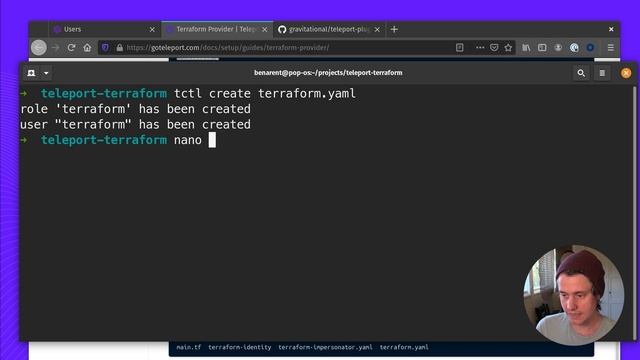Click the padlock site security icon

120,48
